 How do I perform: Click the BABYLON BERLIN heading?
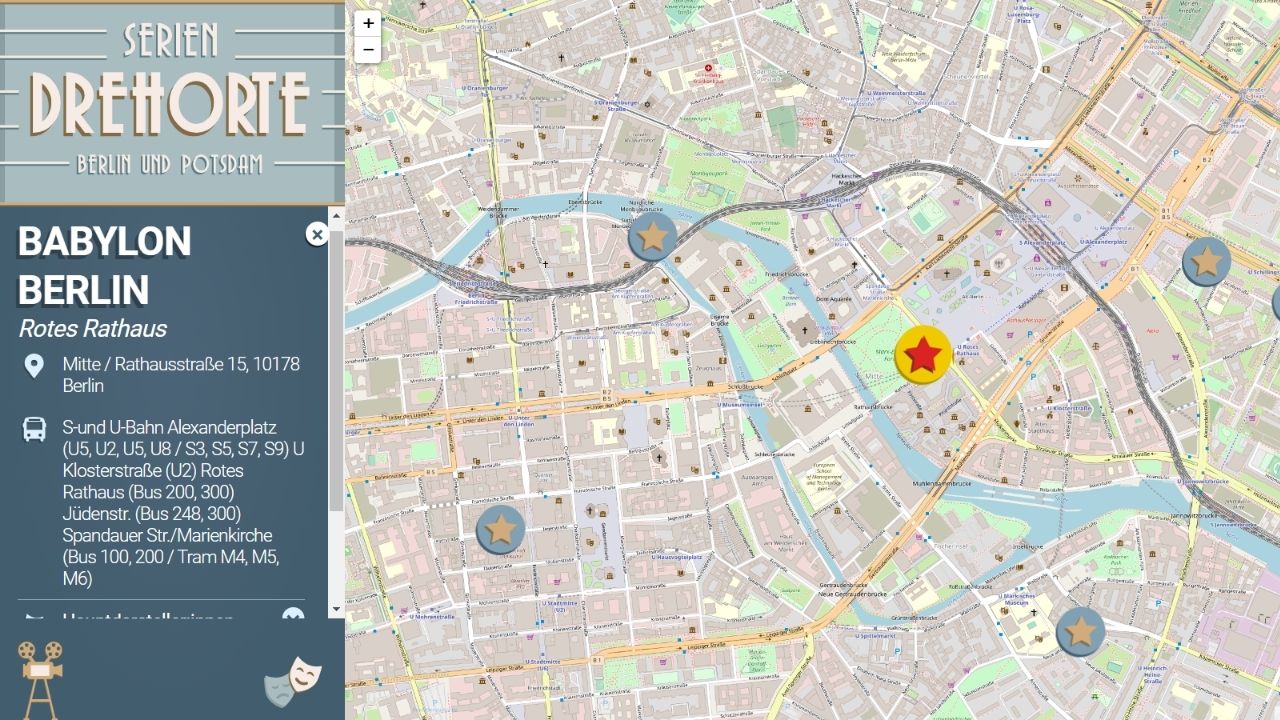click(x=105, y=266)
